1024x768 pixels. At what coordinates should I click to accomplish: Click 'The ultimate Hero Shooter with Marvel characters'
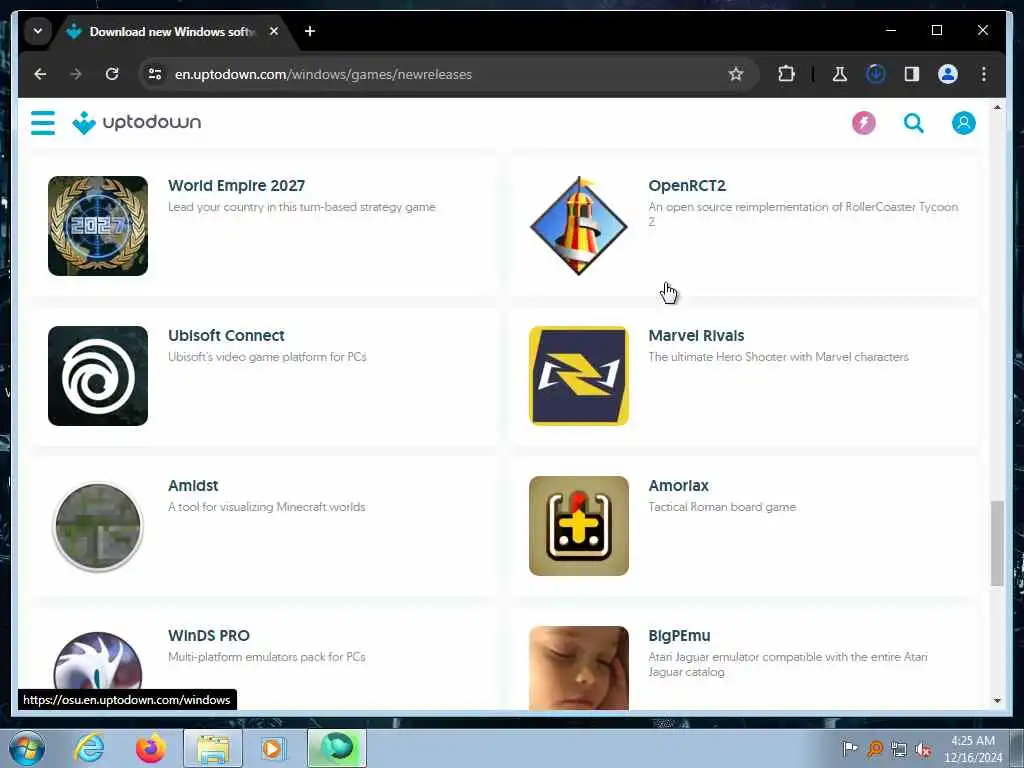tap(778, 357)
